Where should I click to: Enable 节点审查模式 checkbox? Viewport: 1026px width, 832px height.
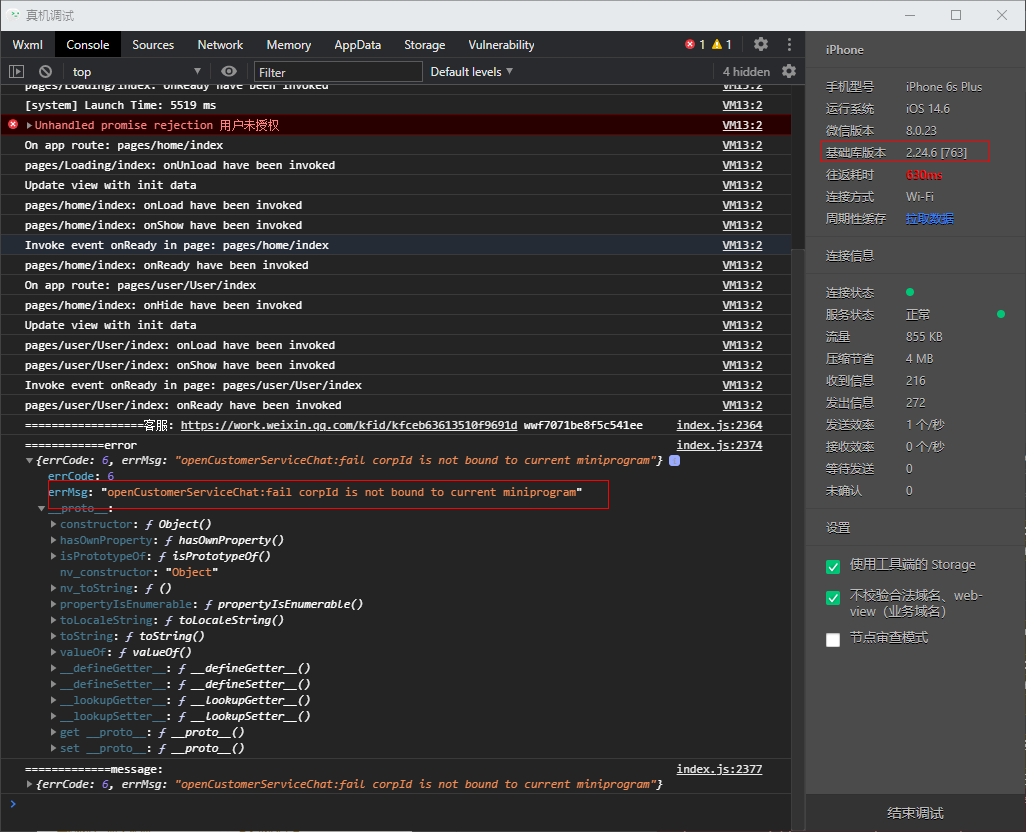[833, 640]
